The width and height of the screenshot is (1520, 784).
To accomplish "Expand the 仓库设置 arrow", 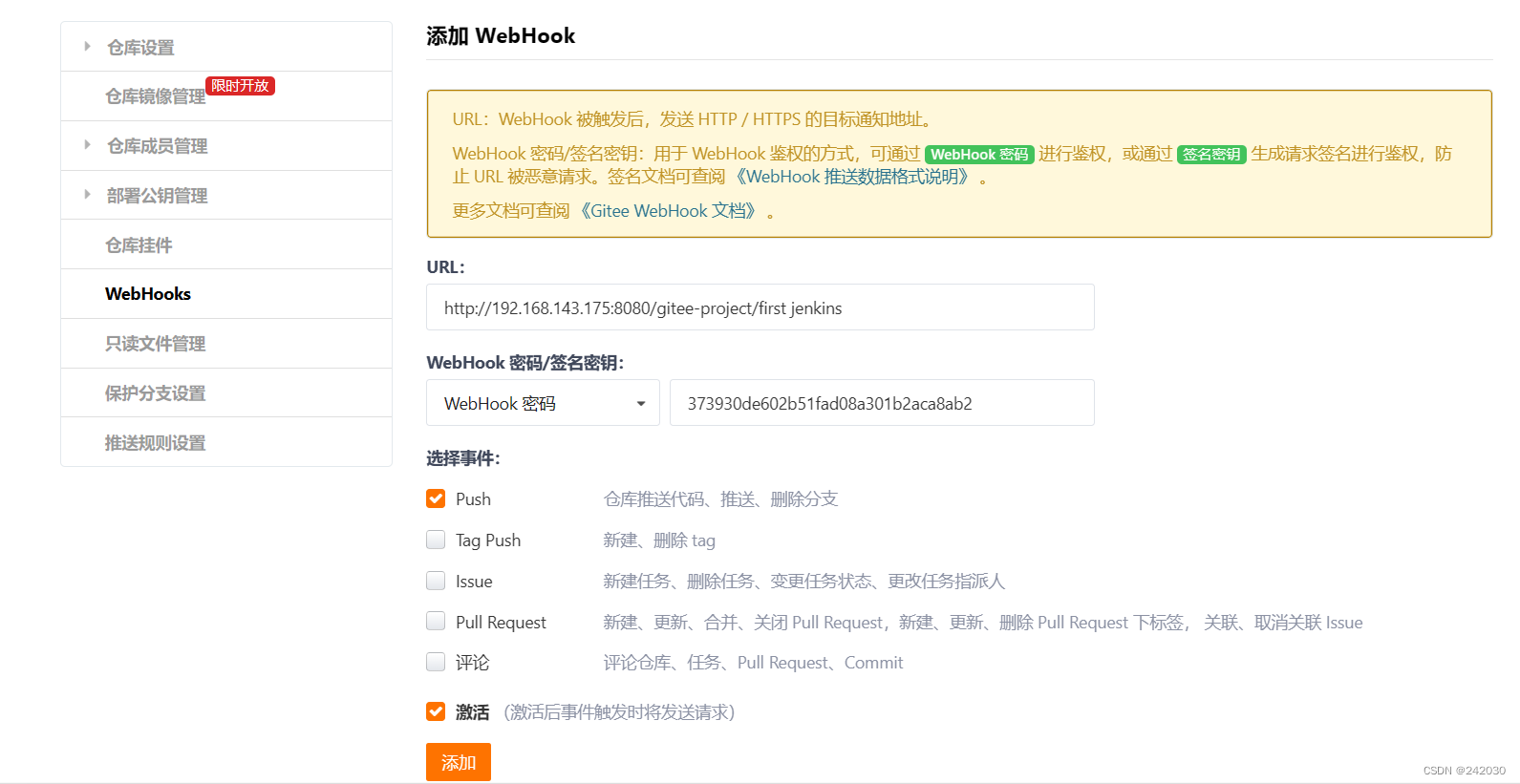I will coord(87,46).
